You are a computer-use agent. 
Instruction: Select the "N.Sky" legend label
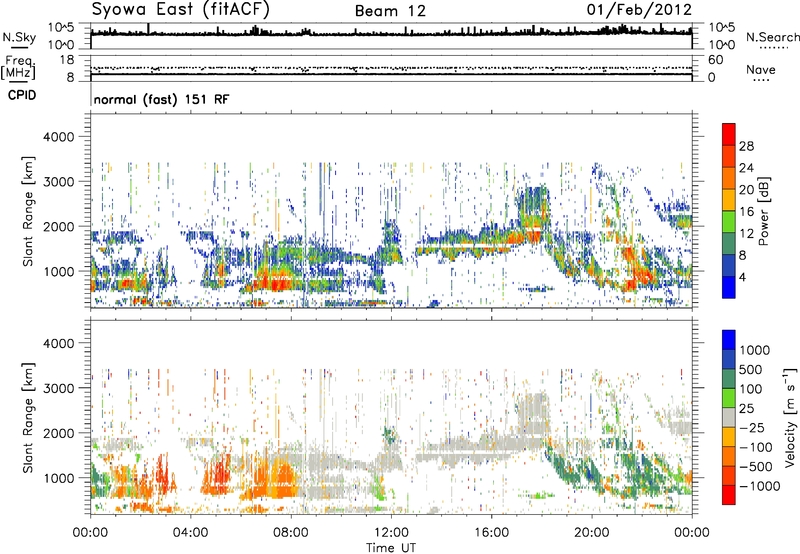[19, 37]
